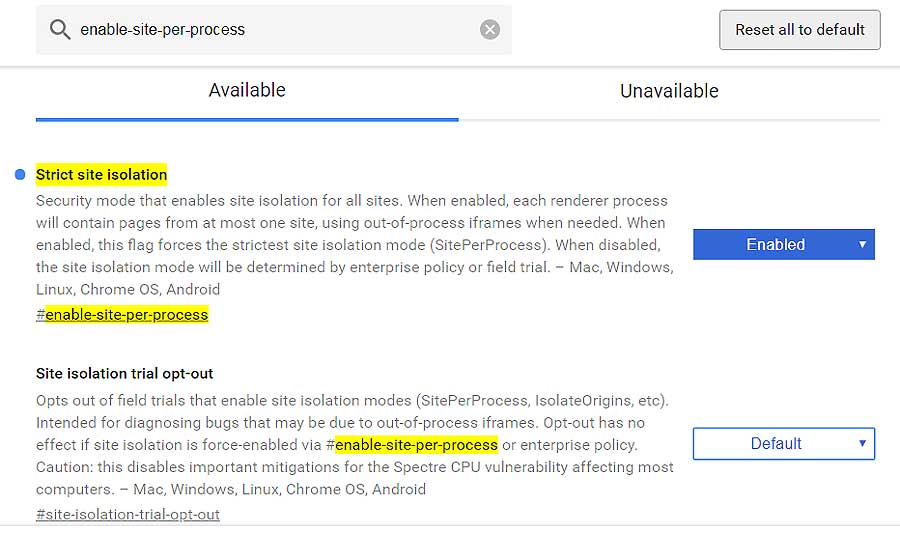Screen dimensions: 900x533
Task: Click the blue modified-flag dot indicator
Action: pyautogui.click(x=20, y=174)
